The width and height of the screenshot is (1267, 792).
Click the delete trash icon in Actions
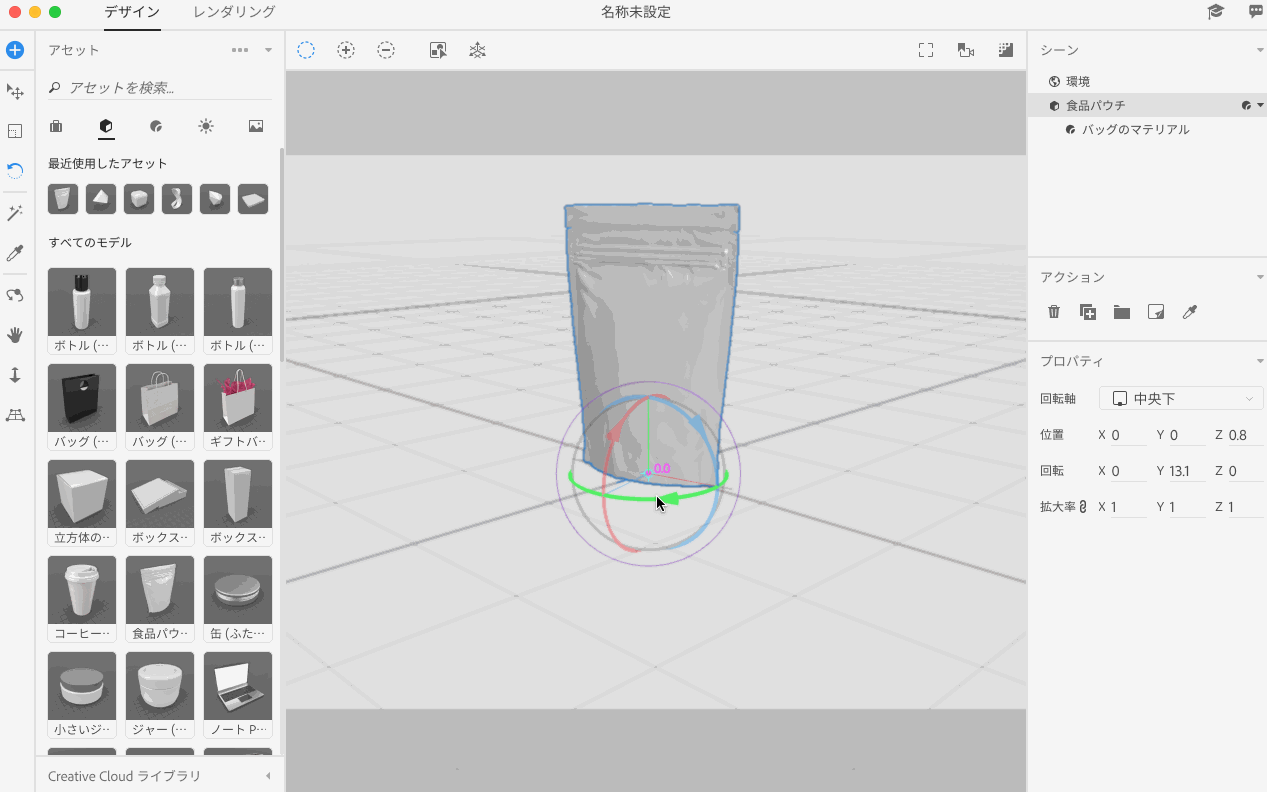1054,312
